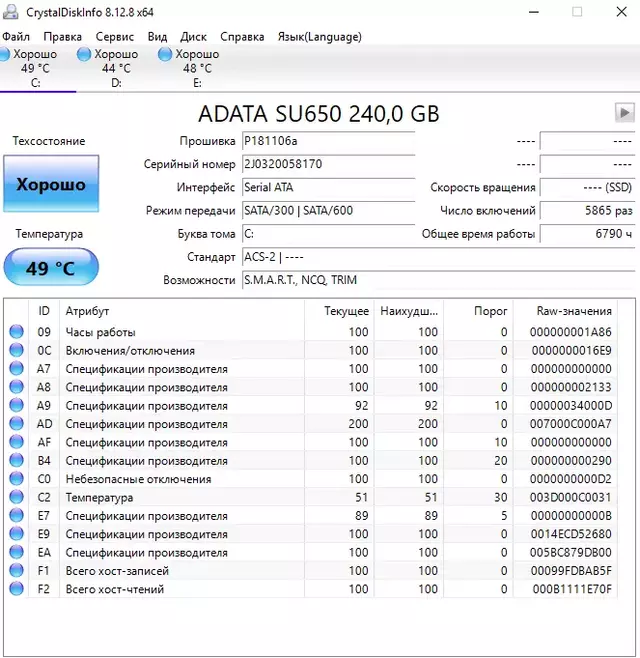Viewport: 640px width, 658px height.
Task: Click the status icon for attribute AF
Action: tap(16, 442)
